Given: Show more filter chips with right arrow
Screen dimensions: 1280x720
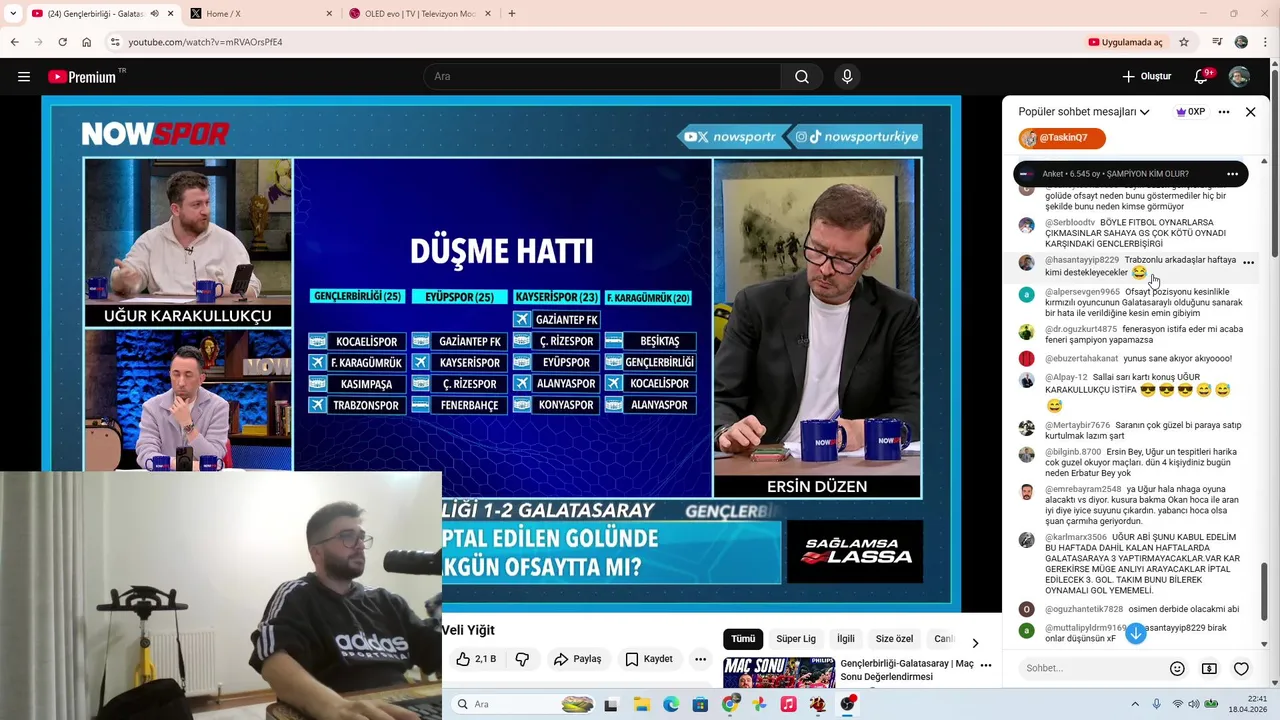Looking at the screenshot, I should [975, 642].
